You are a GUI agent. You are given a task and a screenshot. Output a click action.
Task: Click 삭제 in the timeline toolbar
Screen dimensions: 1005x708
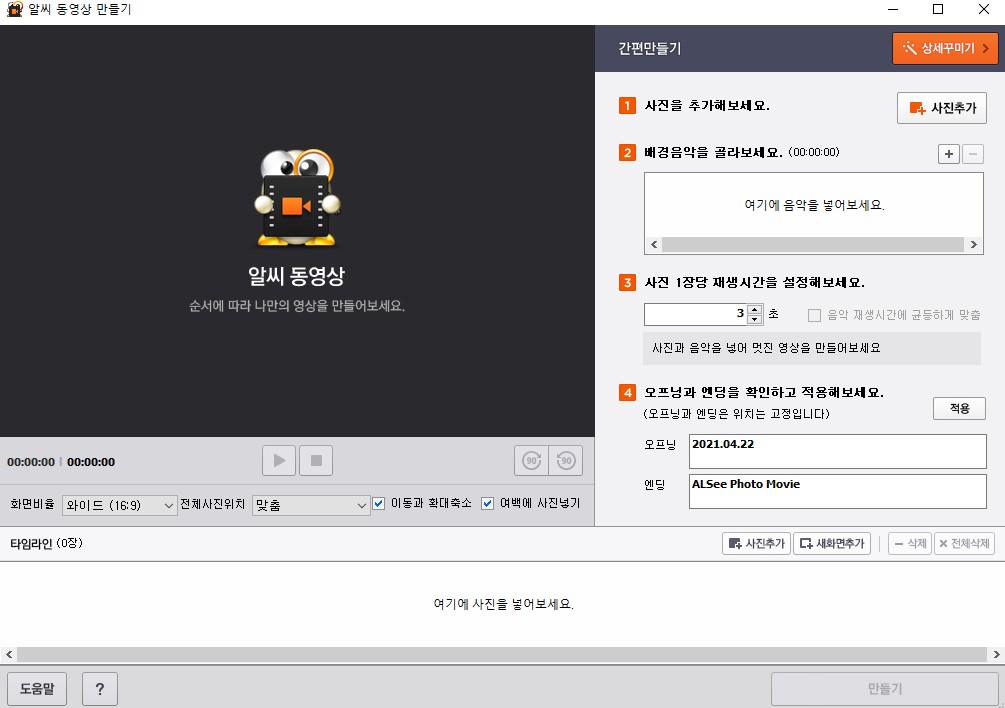tap(909, 543)
